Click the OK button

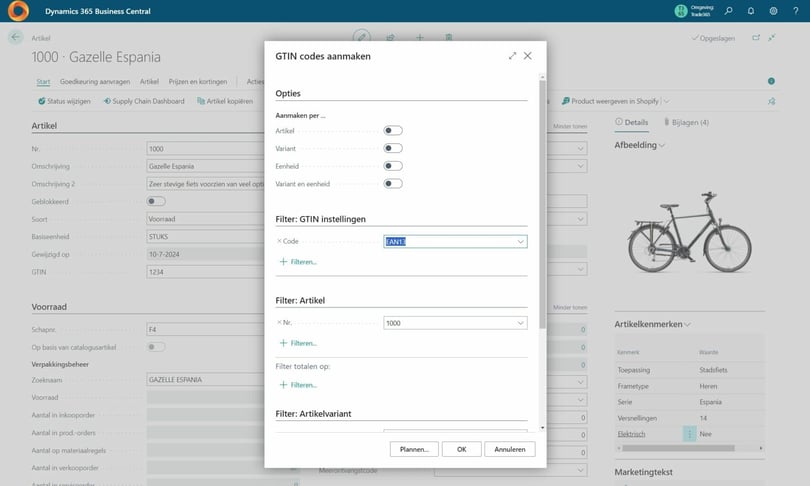point(462,449)
